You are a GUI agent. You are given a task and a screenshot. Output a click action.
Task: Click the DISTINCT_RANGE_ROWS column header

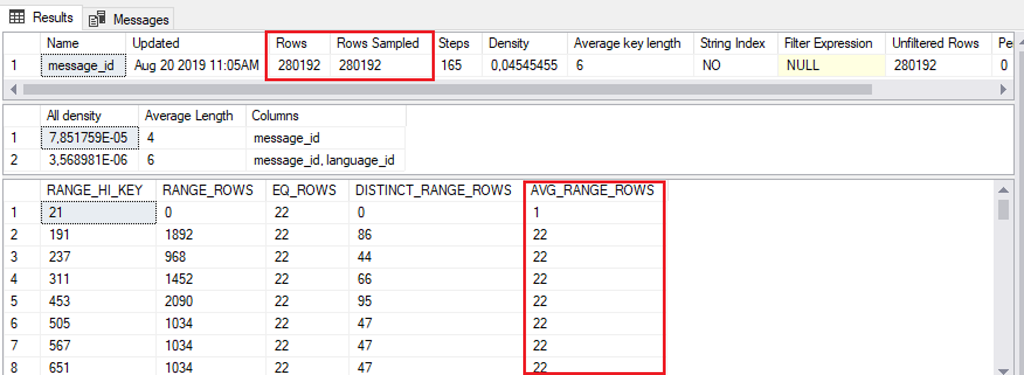[x=437, y=190]
